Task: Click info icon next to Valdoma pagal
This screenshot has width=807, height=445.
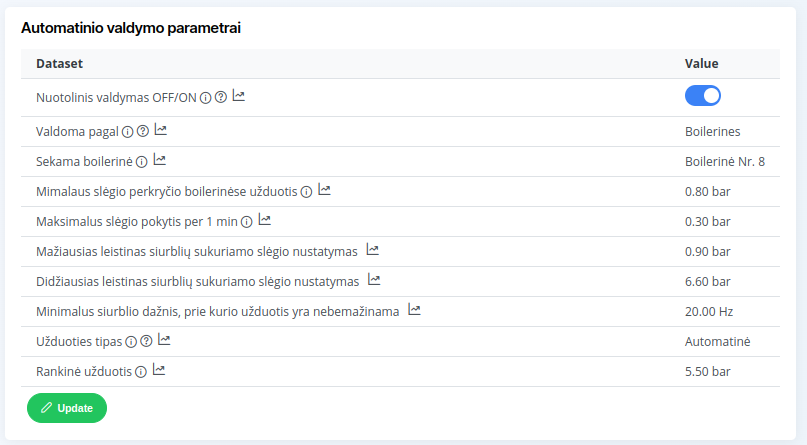Action: coord(127,131)
